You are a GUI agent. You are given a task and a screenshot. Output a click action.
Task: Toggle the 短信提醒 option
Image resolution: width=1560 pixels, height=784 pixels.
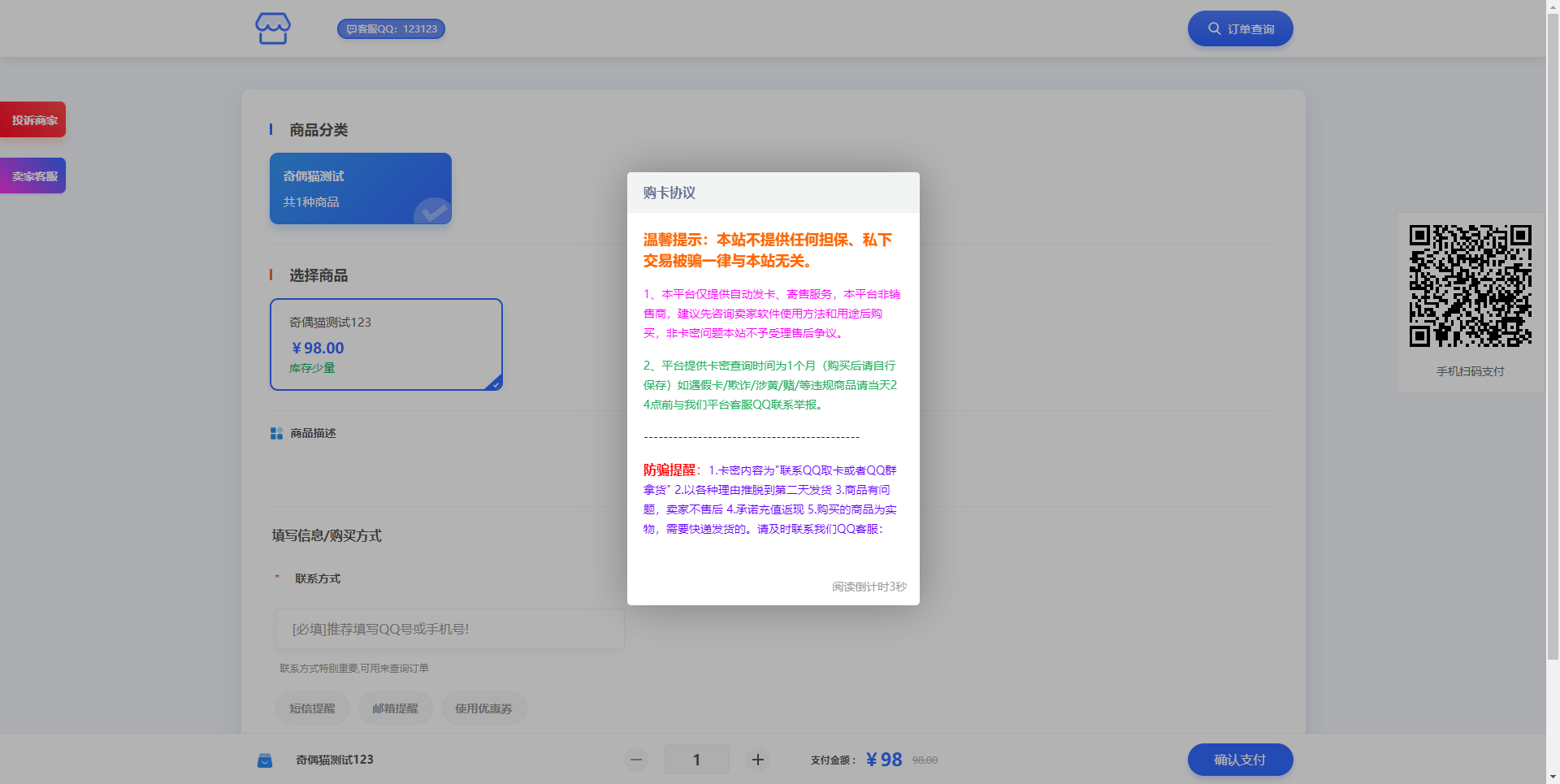point(313,708)
